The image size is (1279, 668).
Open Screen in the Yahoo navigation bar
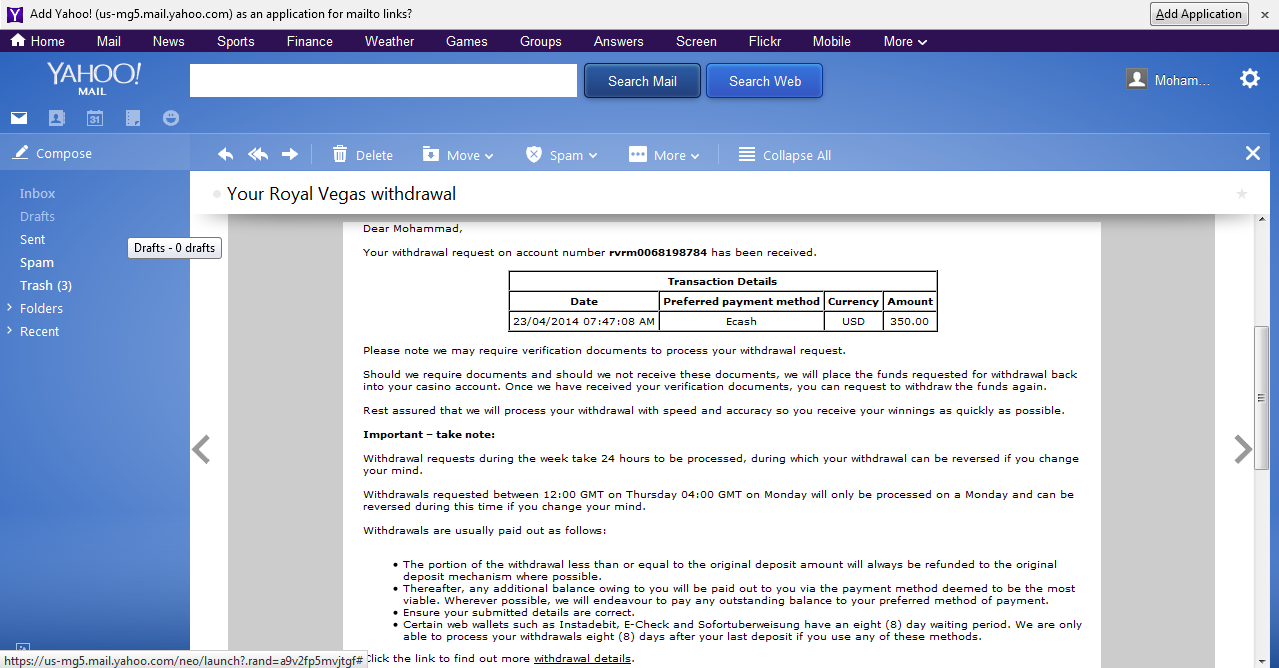point(696,41)
